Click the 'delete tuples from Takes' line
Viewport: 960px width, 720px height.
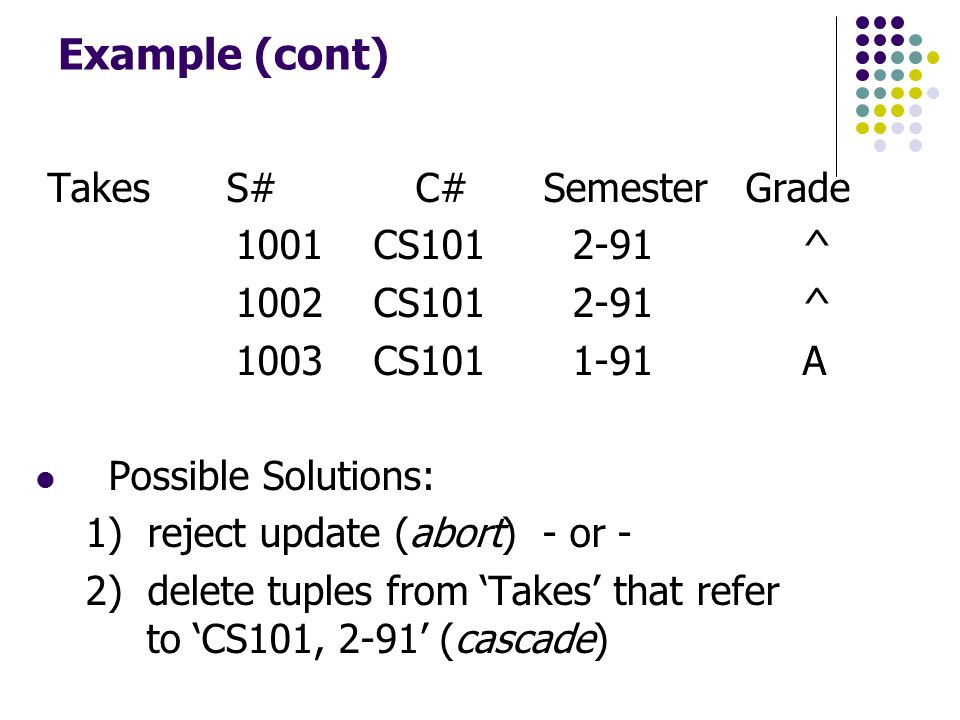[x=432, y=617]
